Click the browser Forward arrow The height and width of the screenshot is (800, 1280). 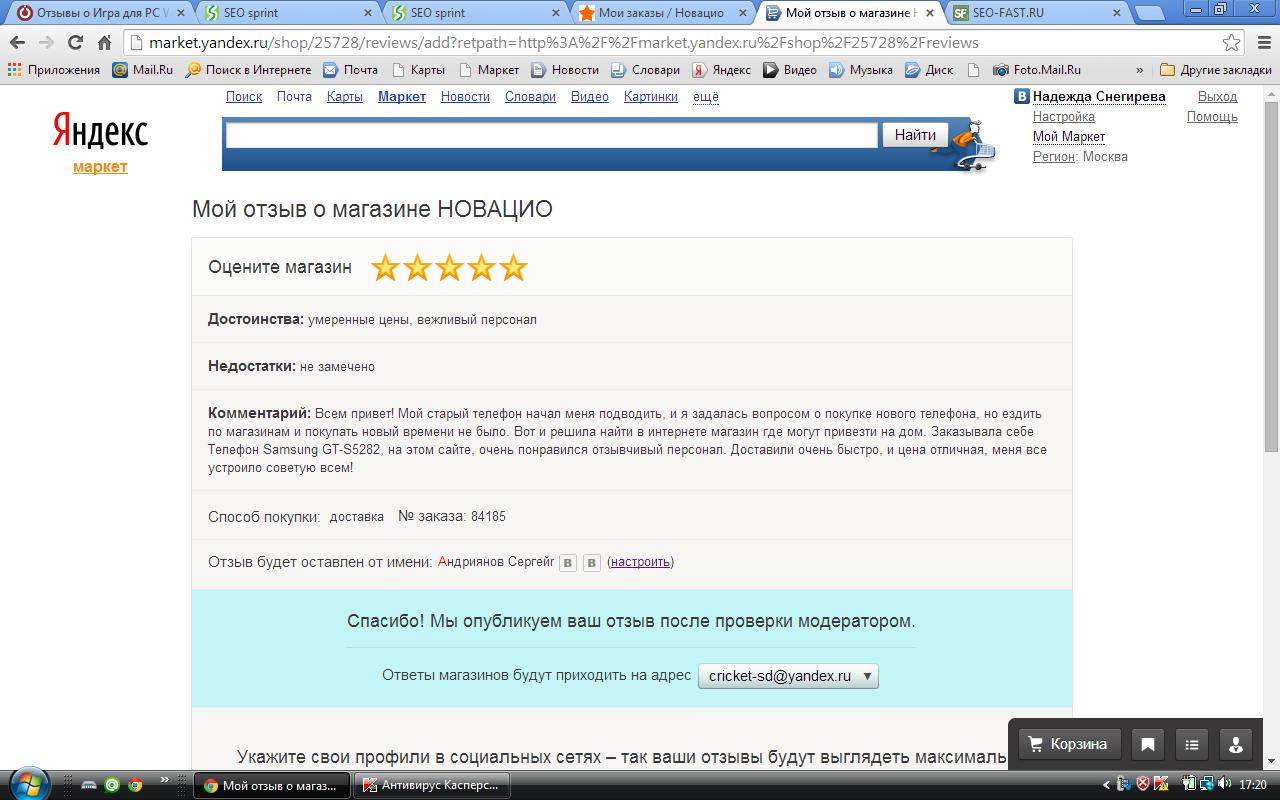(x=46, y=43)
